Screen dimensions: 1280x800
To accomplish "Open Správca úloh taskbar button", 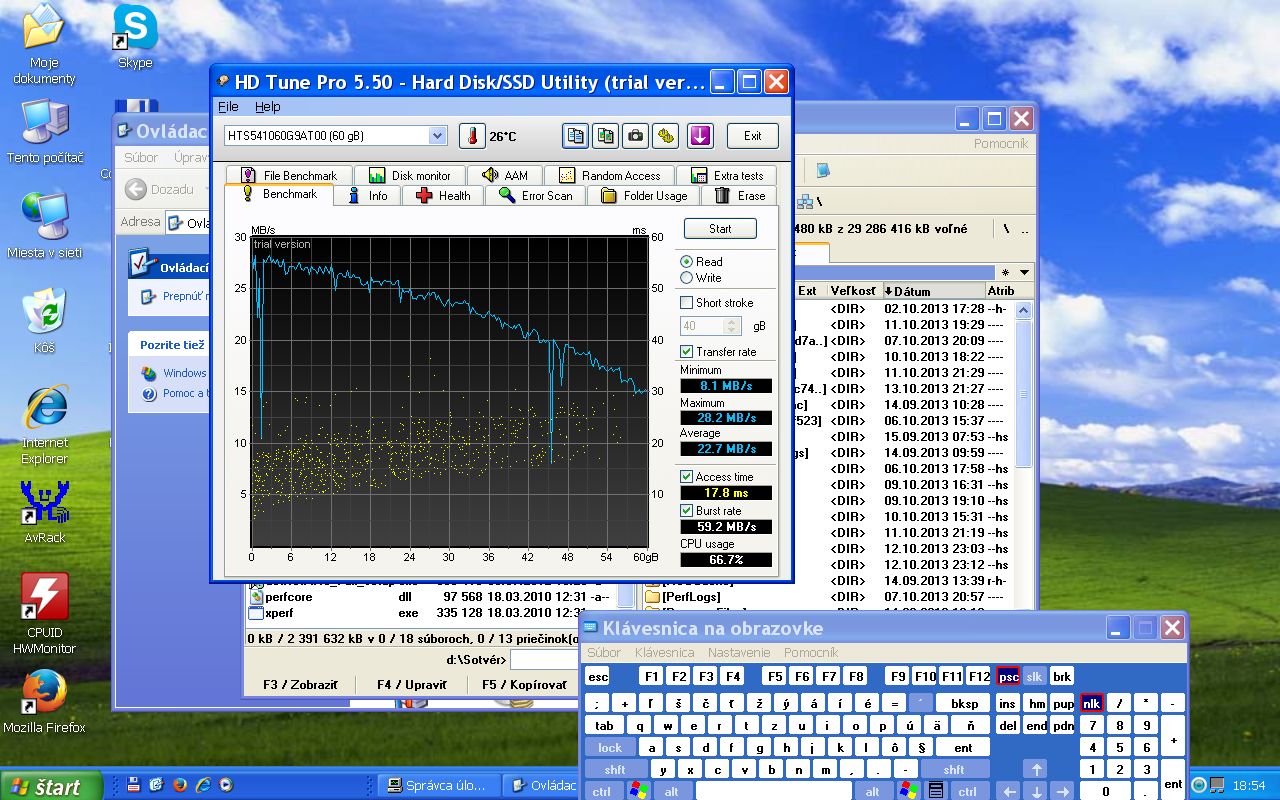I will [x=440, y=786].
